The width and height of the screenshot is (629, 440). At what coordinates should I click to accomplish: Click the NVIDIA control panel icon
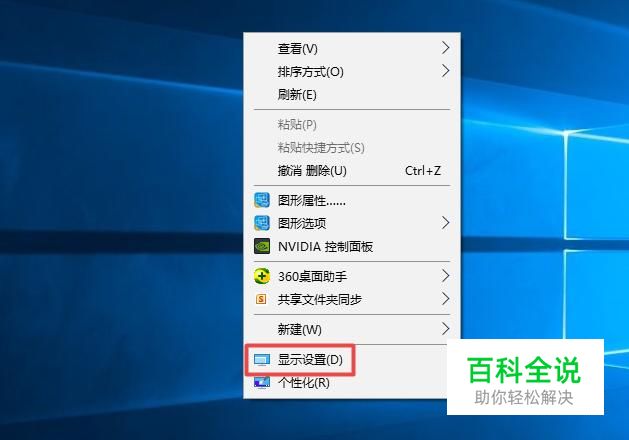pyautogui.click(x=262, y=246)
